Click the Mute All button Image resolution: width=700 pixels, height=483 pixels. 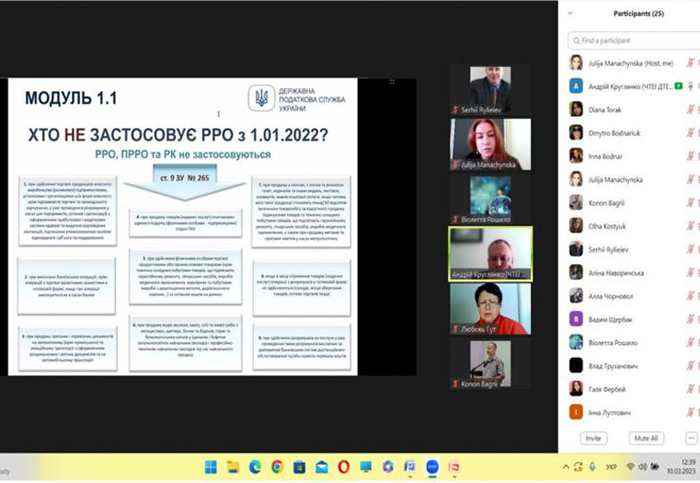coord(646,438)
